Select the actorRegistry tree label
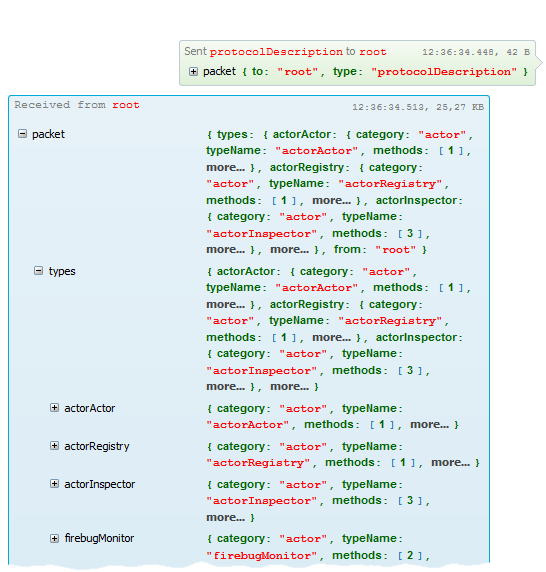The height and width of the screenshot is (572, 546). click(x=97, y=447)
